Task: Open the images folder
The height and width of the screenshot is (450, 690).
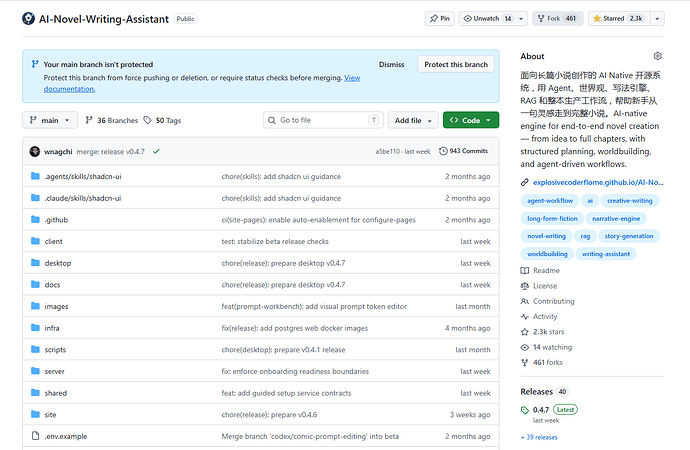Action: point(56,306)
